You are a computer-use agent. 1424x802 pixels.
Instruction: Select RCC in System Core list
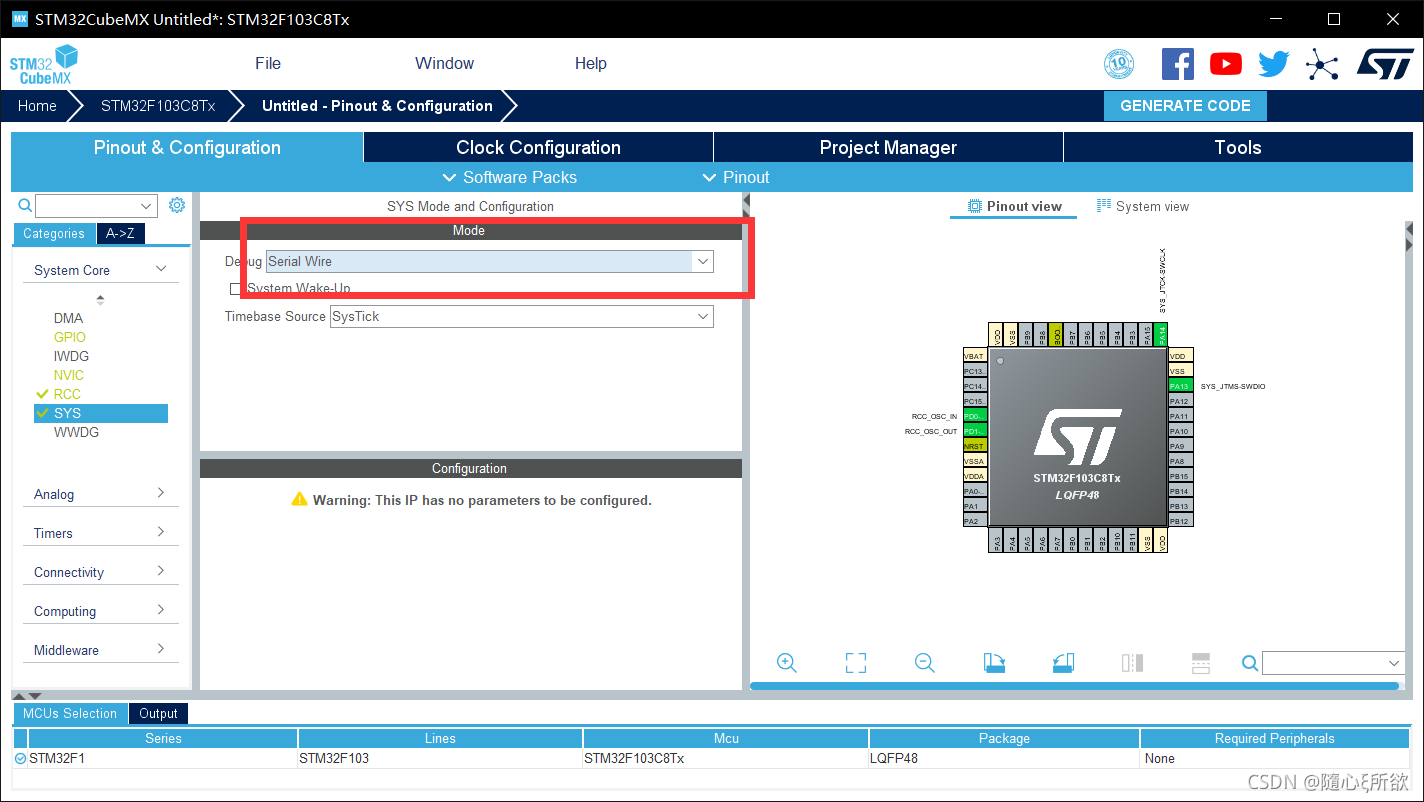point(67,394)
